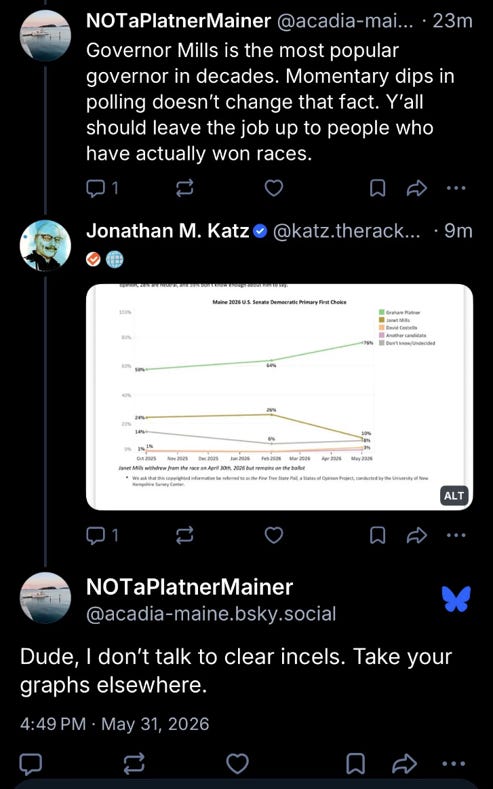Like Jonathan M. Katz's chart post
The height and width of the screenshot is (789, 493).
[x=274, y=535]
